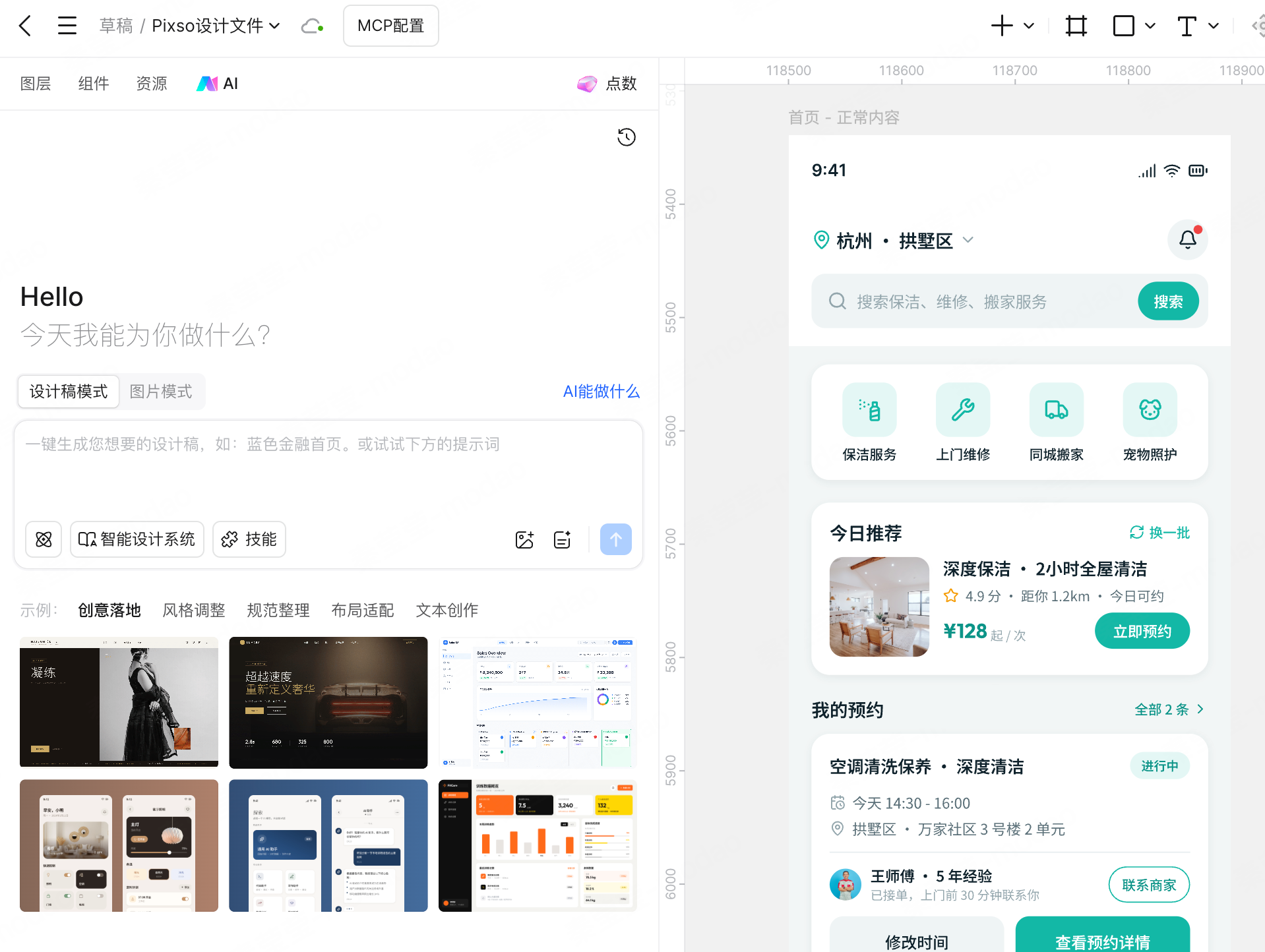Open AI conversation history clock icon
The height and width of the screenshot is (952, 1265).
click(627, 137)
